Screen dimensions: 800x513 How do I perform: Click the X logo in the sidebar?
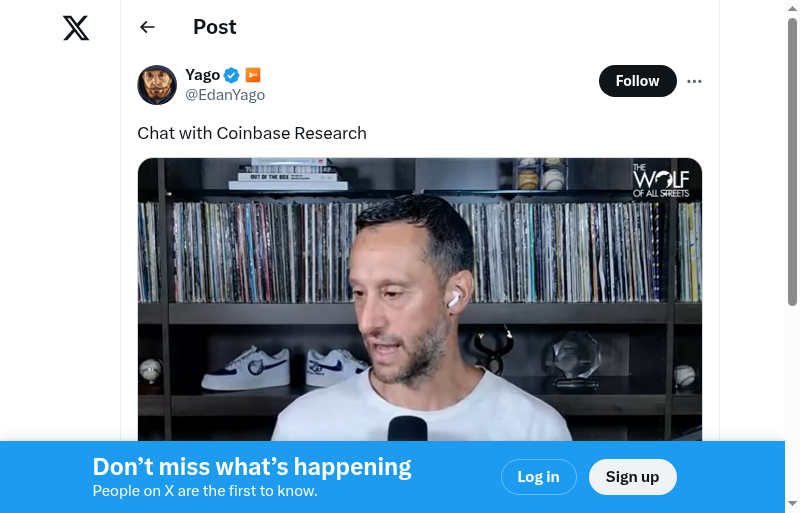tap(76, 28)
